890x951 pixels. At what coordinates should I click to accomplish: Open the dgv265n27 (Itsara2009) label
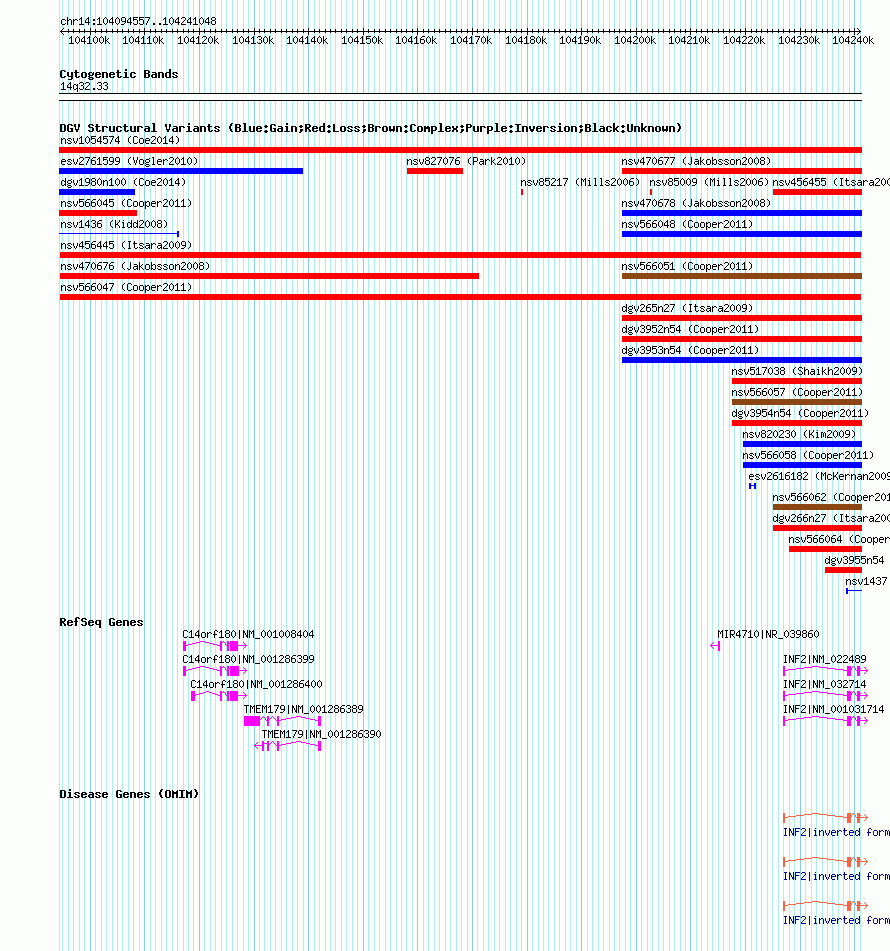[687, 308]
